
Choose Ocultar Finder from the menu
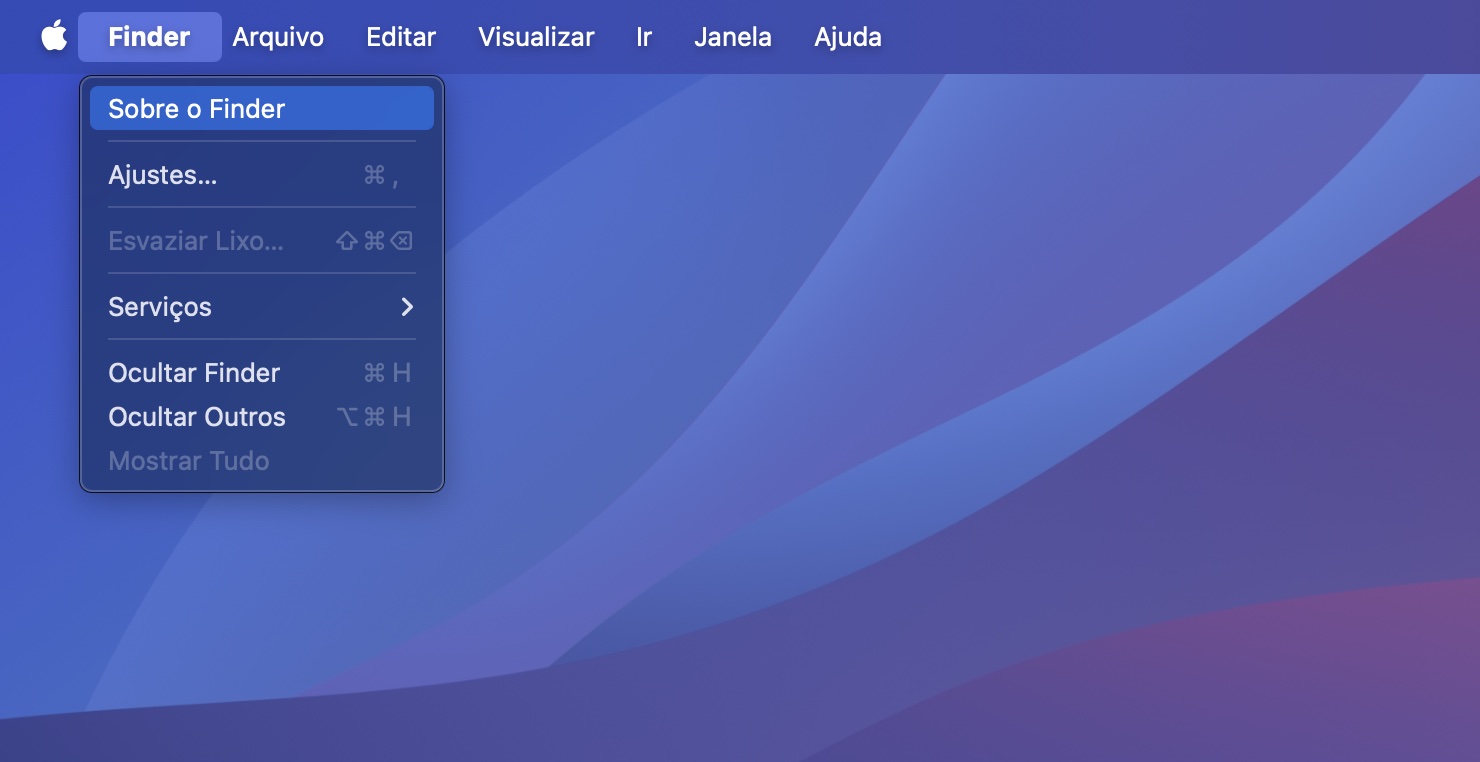click(193, 372)
